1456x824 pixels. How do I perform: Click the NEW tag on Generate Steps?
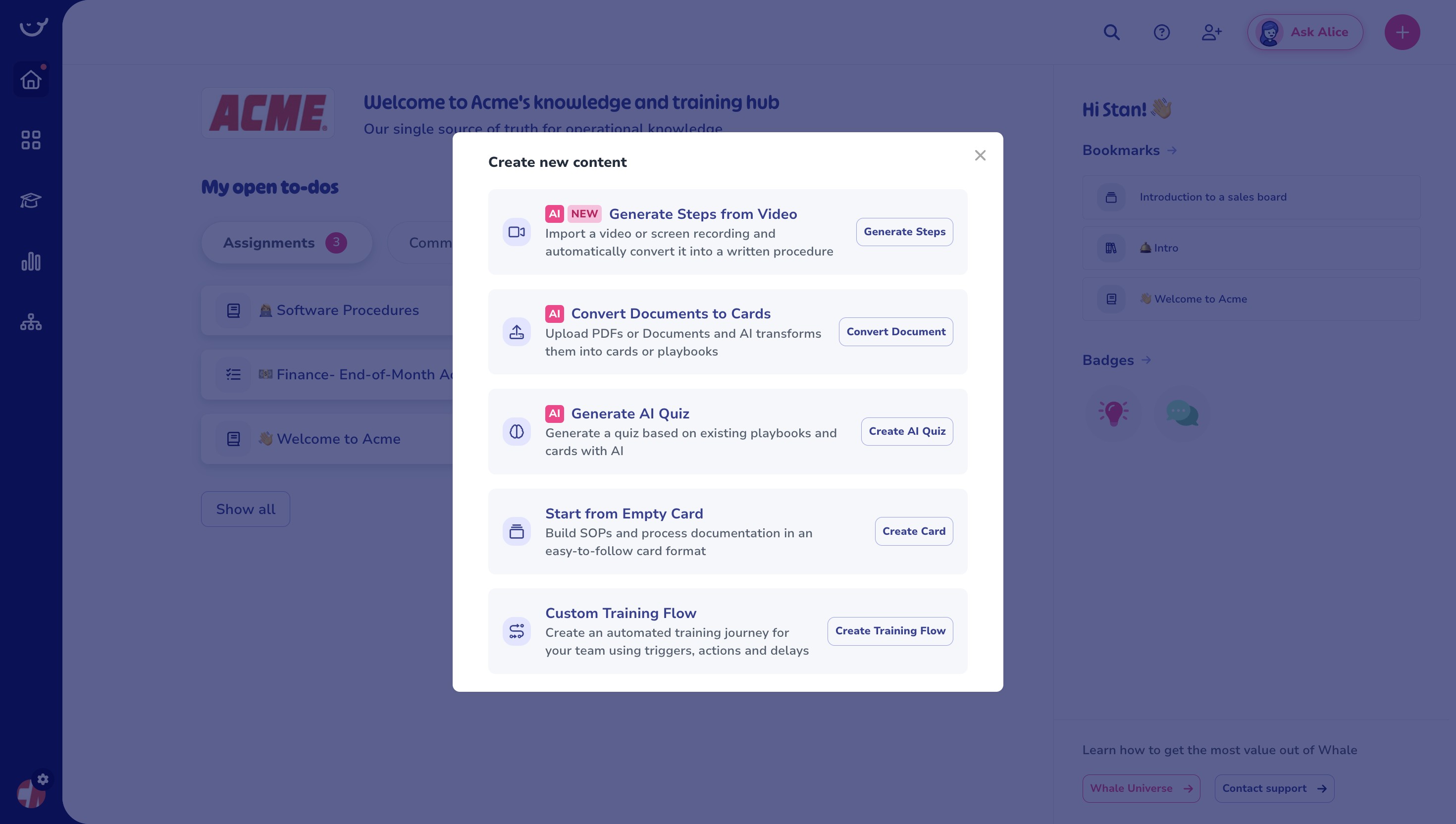584,214
